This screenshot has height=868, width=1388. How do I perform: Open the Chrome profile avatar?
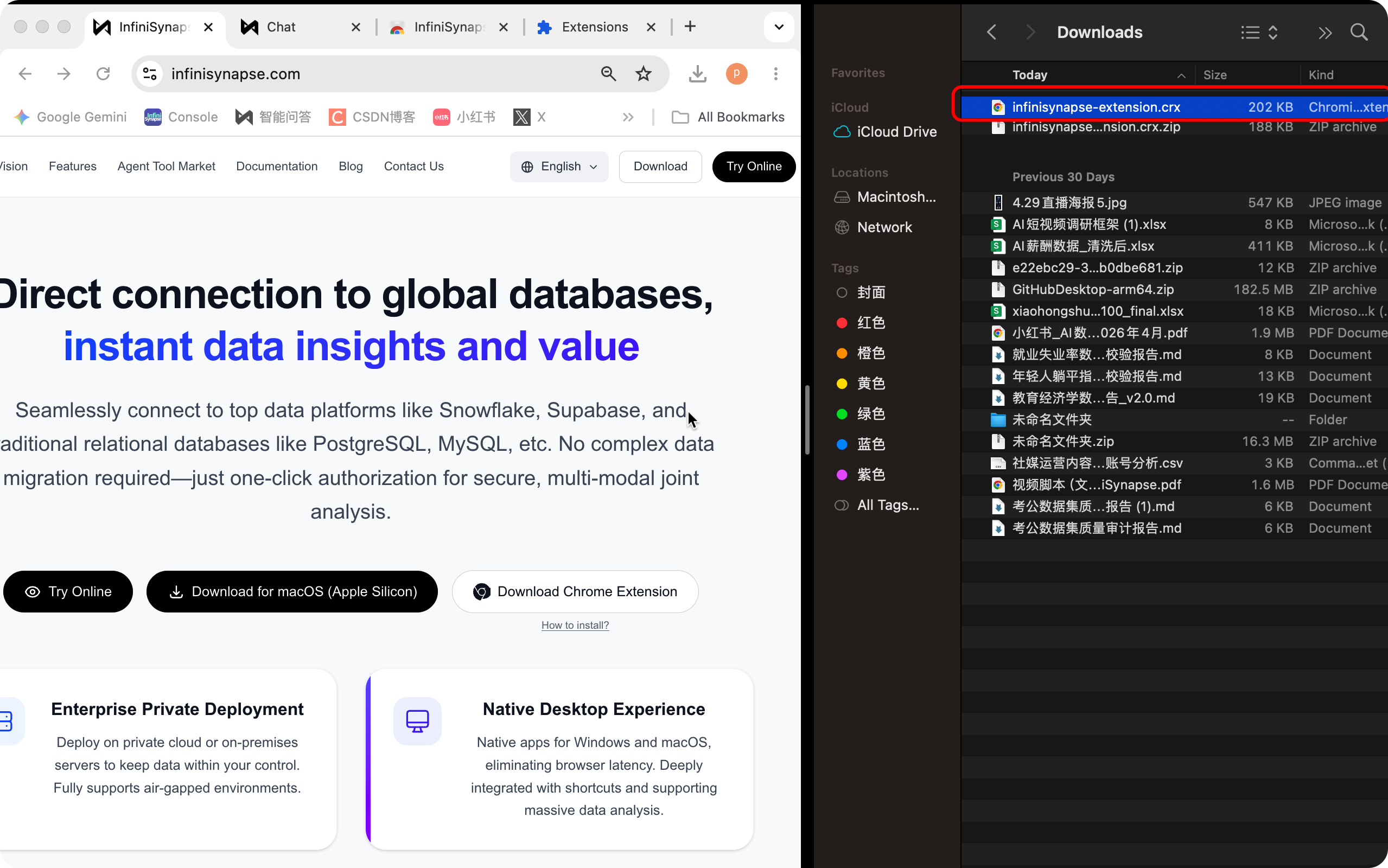tap(736, 73)
